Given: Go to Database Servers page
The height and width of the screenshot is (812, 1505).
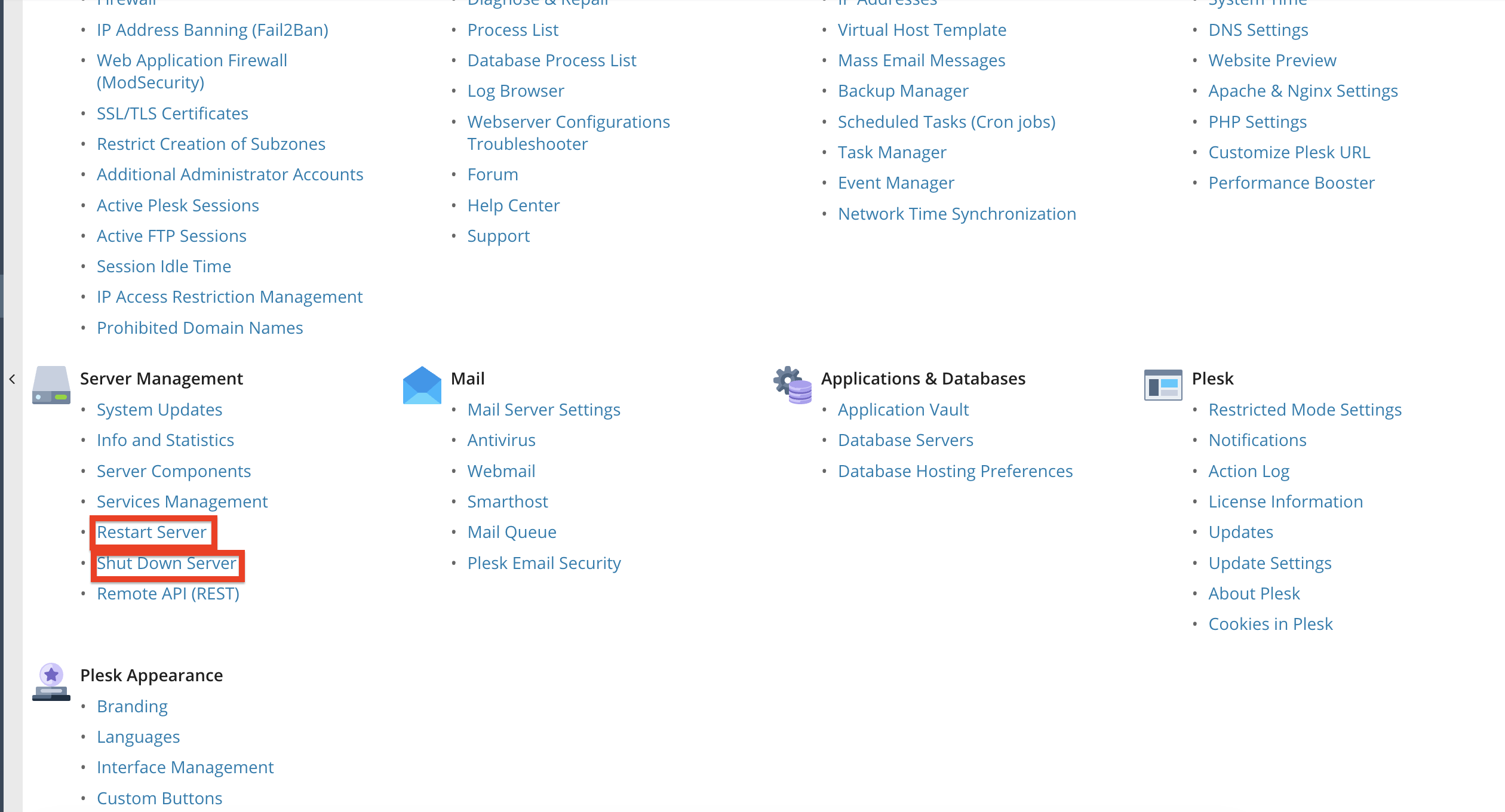Looking at the screenshot, I should pos(905,440).
